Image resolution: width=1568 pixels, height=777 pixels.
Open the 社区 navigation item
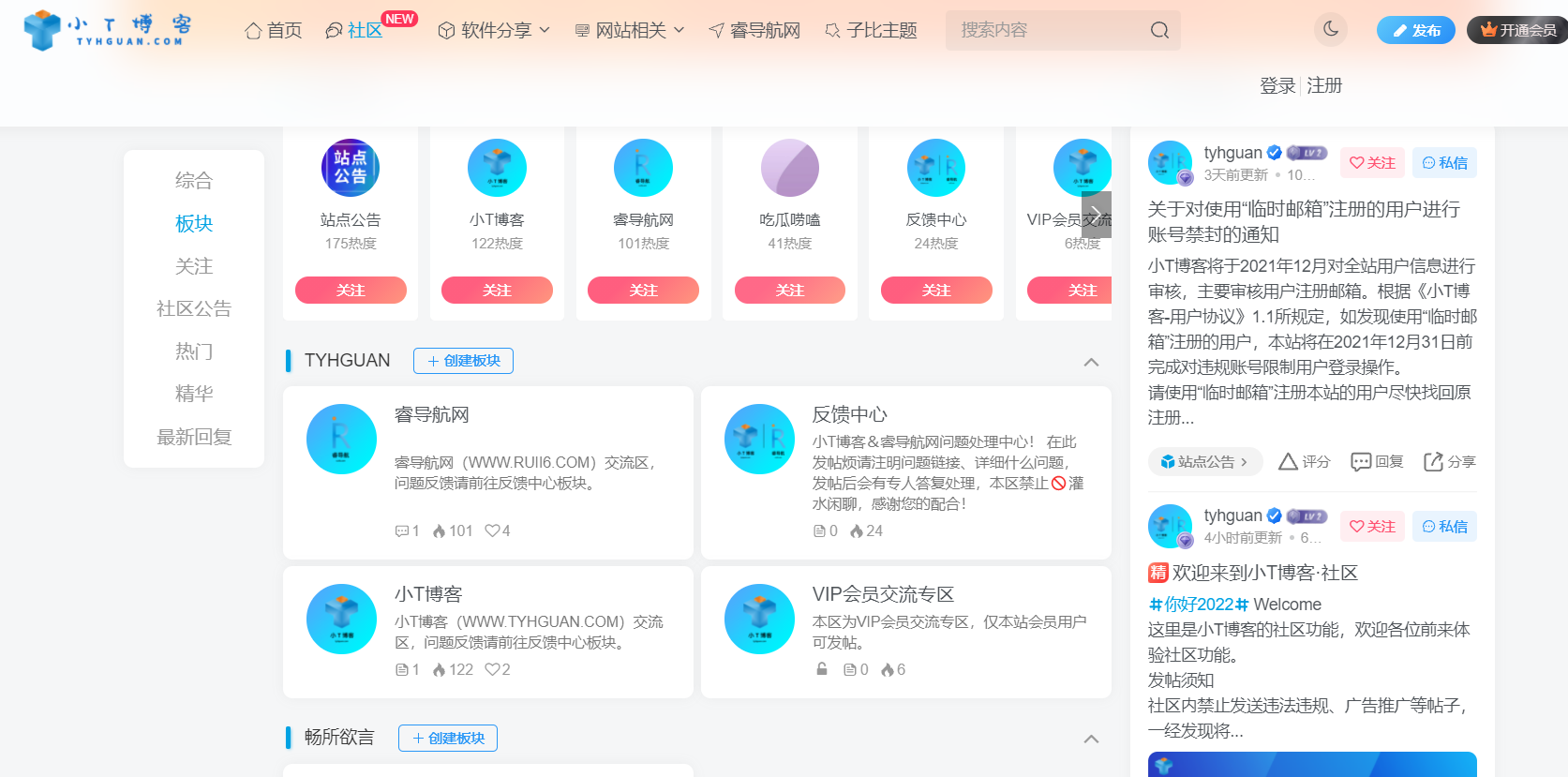click(354, 31)
